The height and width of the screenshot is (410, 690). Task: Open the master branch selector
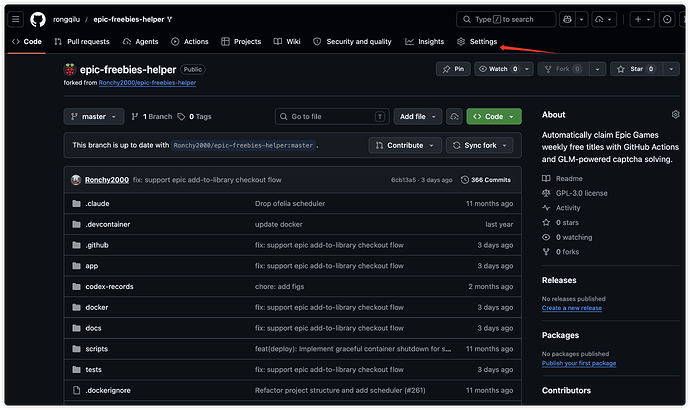94,117
